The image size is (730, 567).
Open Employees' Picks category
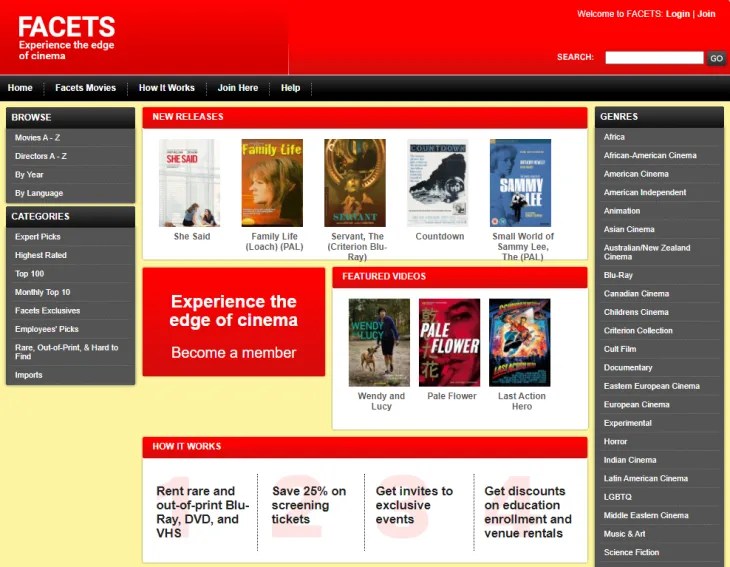[x=47, y=329]
